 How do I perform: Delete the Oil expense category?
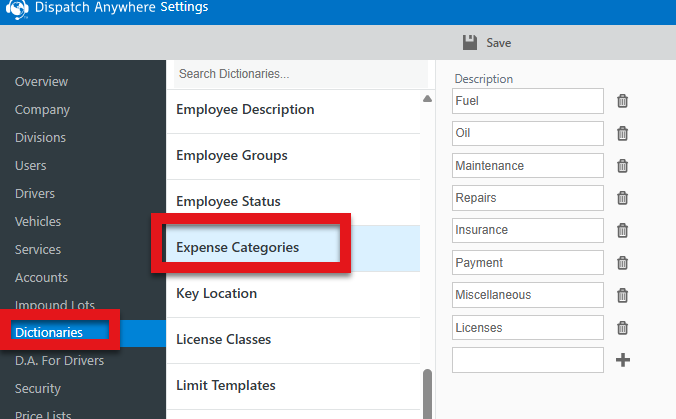[622, 133]
